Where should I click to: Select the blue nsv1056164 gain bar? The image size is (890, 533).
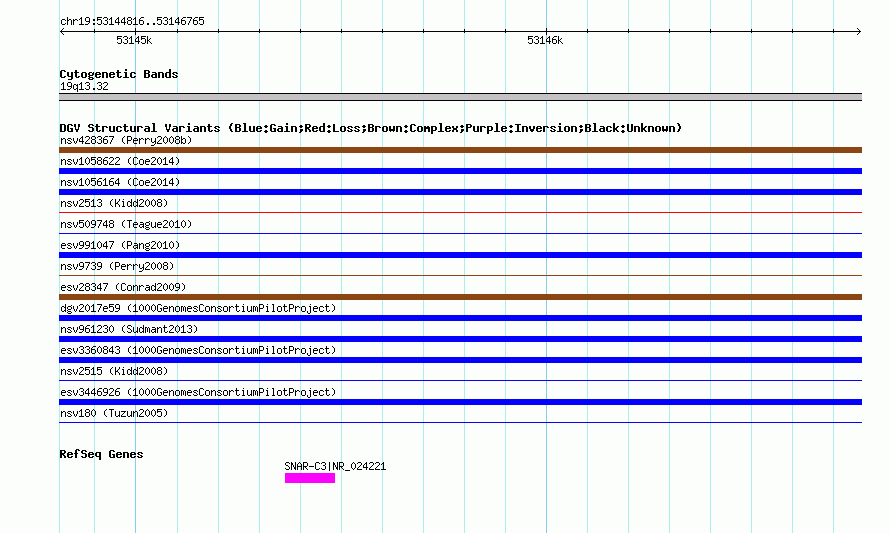point(460,192)
